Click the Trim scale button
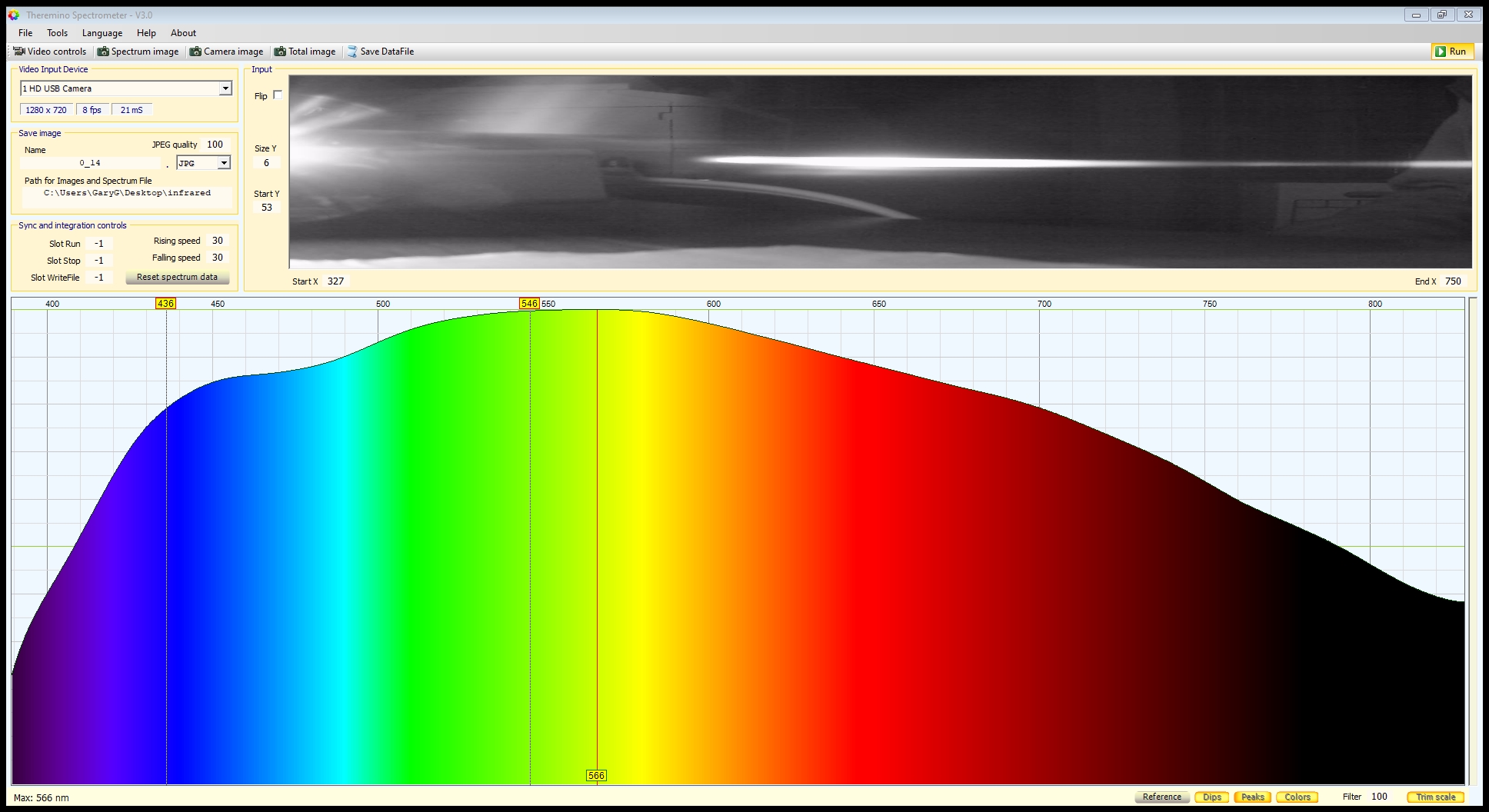 coord(1435,797)
